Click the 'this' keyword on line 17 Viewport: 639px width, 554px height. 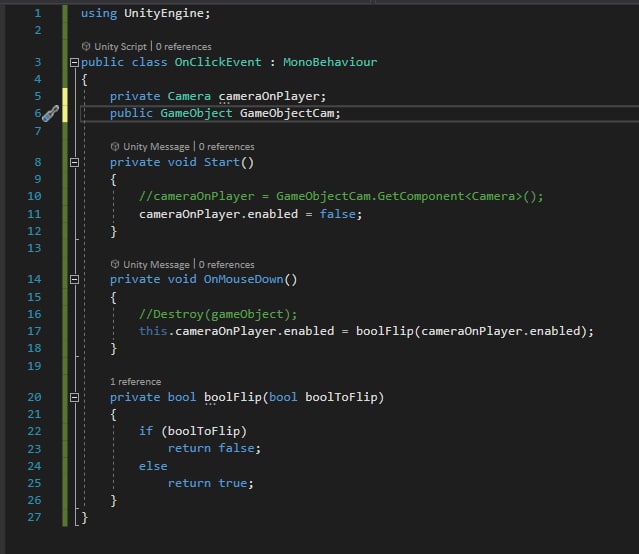153,331
